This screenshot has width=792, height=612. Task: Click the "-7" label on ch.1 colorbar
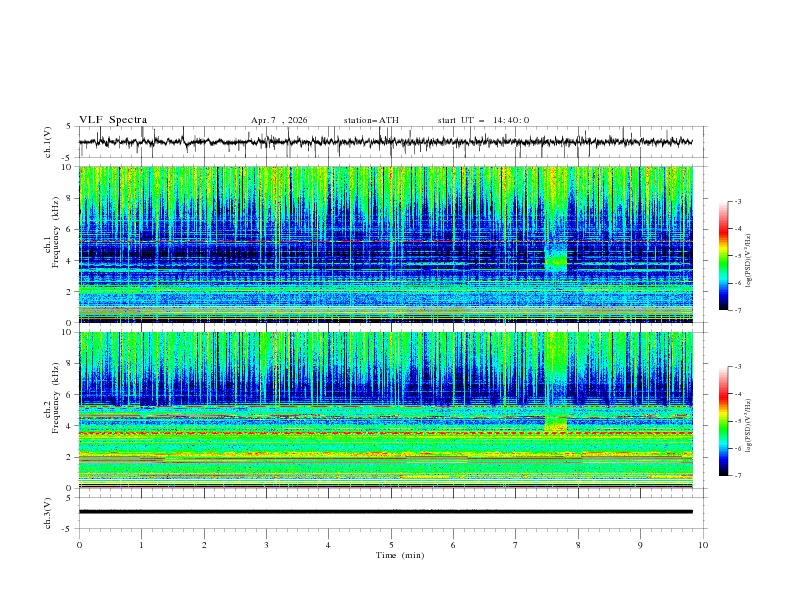tap(737, 311)
